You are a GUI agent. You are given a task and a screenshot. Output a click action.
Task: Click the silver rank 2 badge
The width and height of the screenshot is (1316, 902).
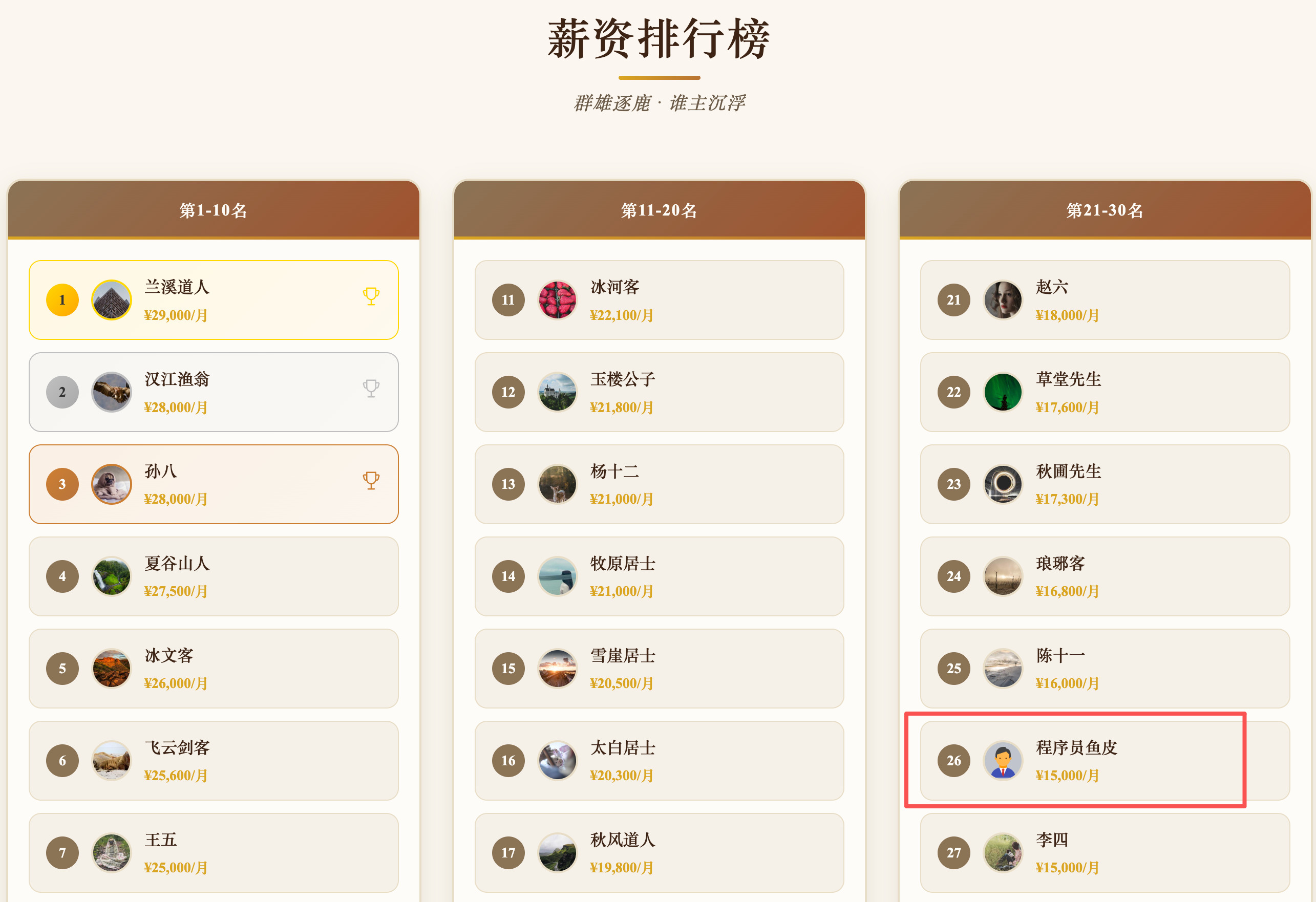62,392
